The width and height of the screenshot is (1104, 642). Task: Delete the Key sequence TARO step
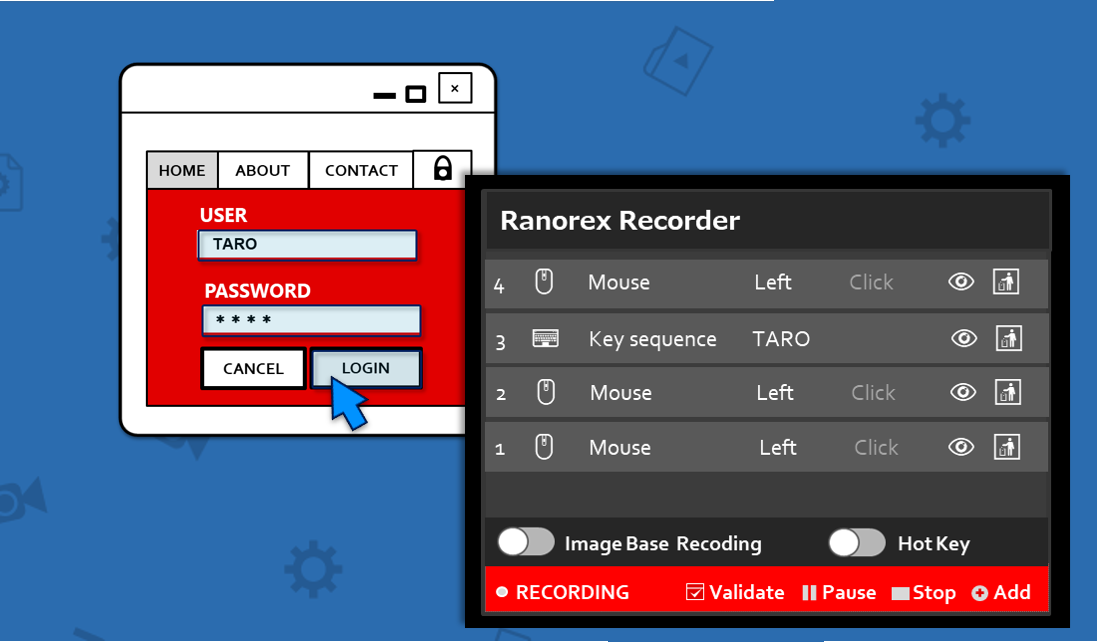(1008, 339)
